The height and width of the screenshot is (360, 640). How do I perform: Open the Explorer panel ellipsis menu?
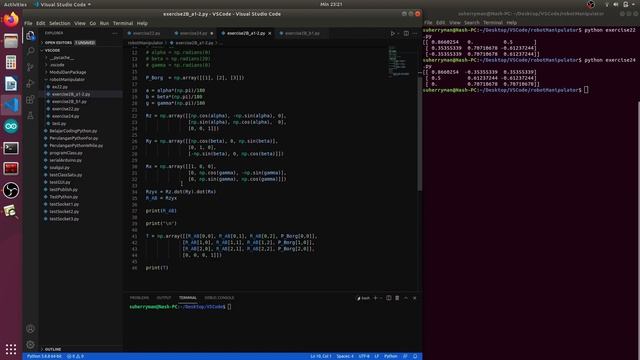point(115,33)
